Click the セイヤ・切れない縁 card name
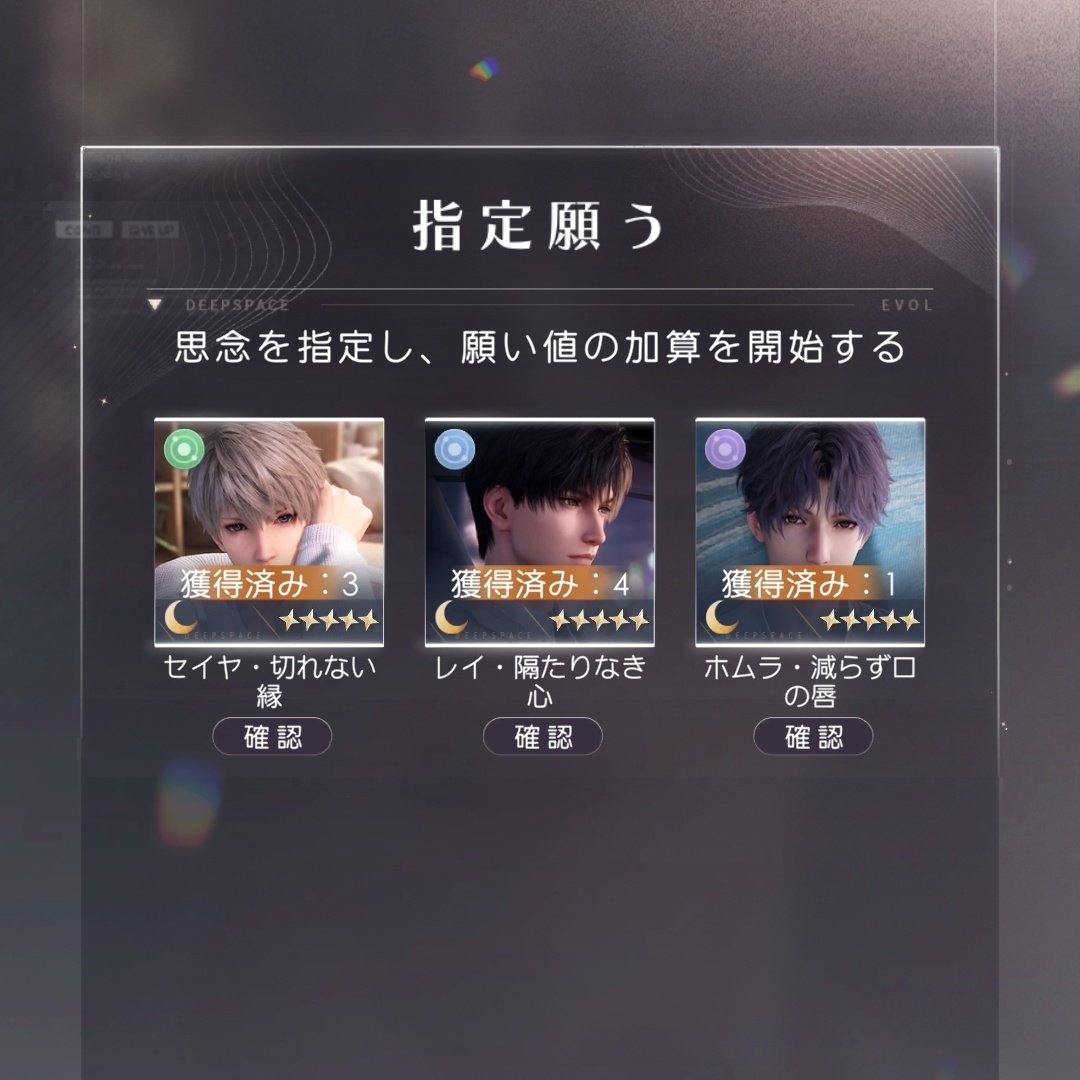Viewport: 1080px width, 1080px height. [x=269, y=681]
